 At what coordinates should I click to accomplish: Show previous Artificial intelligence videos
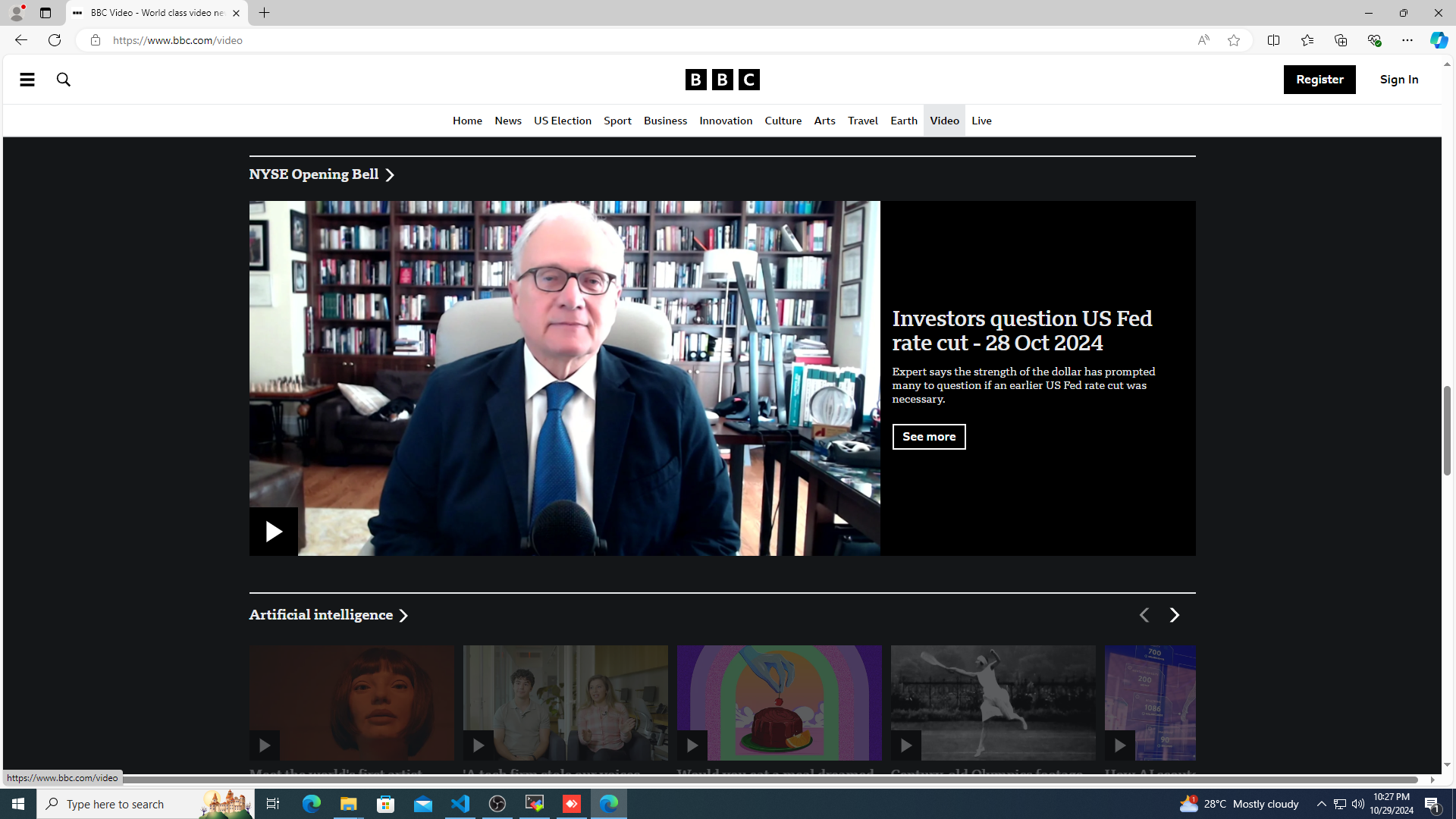pos(1144,615)
